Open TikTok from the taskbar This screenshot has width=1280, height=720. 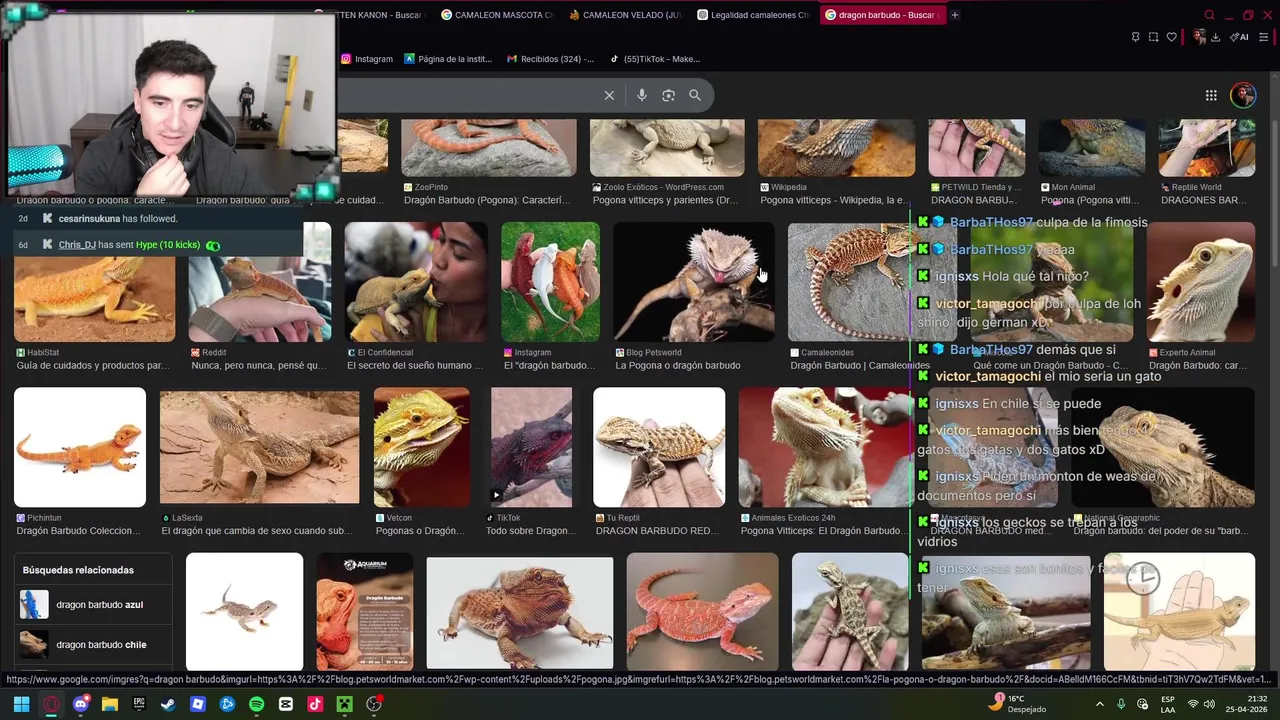pyautogui.click(x=315, y=704)
